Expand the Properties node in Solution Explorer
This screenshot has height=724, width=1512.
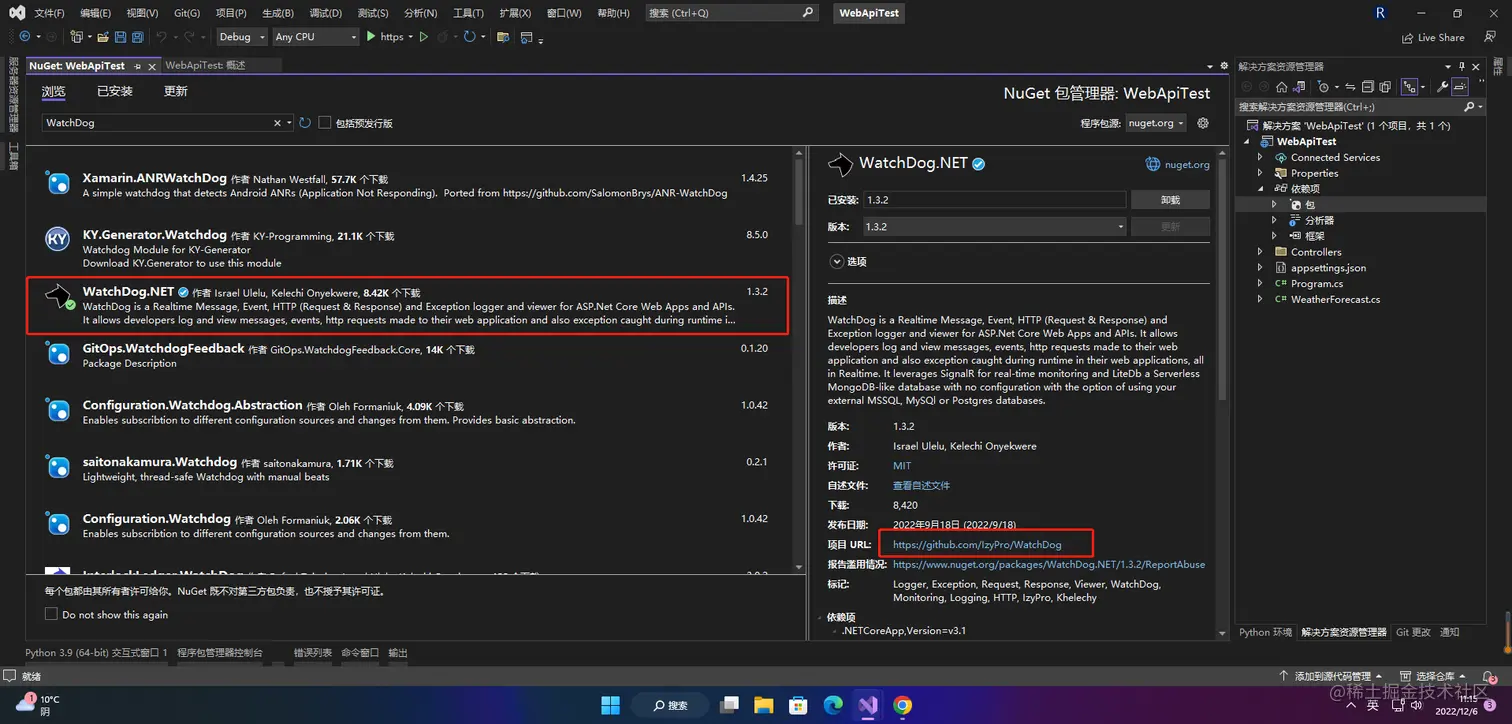tap(1261, 173)
